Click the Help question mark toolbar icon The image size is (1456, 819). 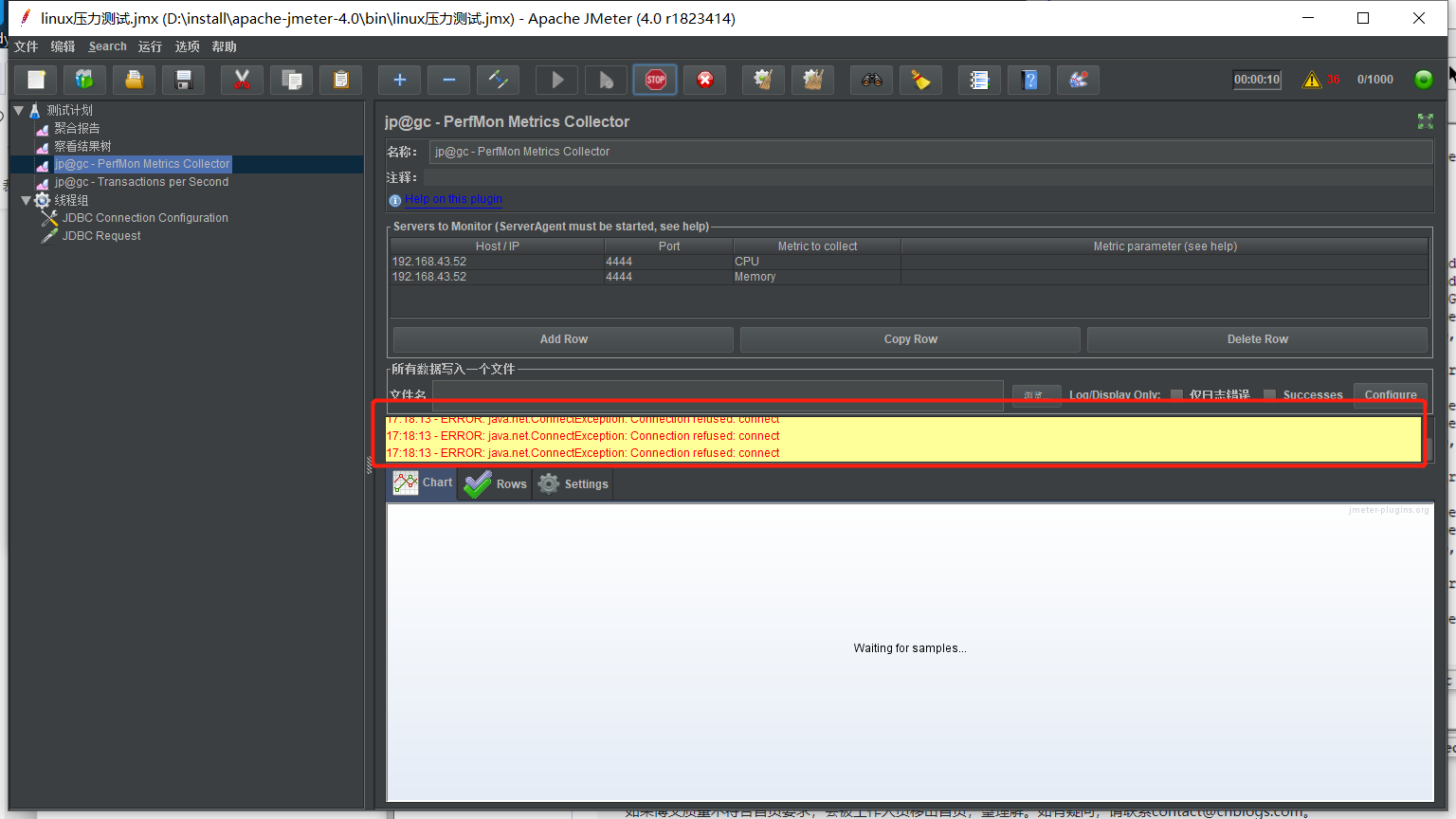1029,80
